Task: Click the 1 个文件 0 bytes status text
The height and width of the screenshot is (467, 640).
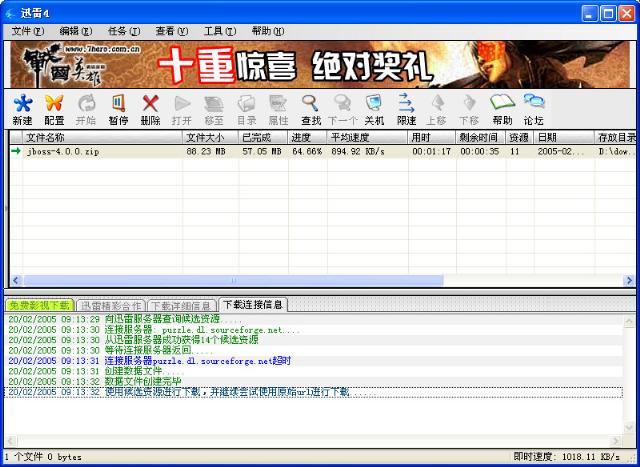Action: pos(43,457)
